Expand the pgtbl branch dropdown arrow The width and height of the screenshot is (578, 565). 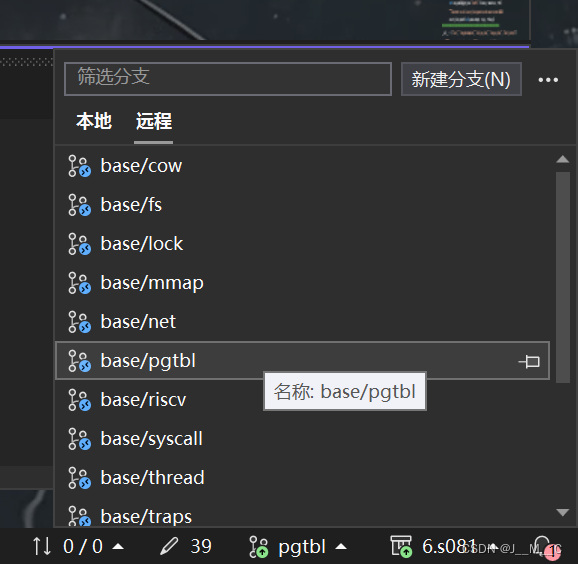pyautogui.click(x=341, y=547)
